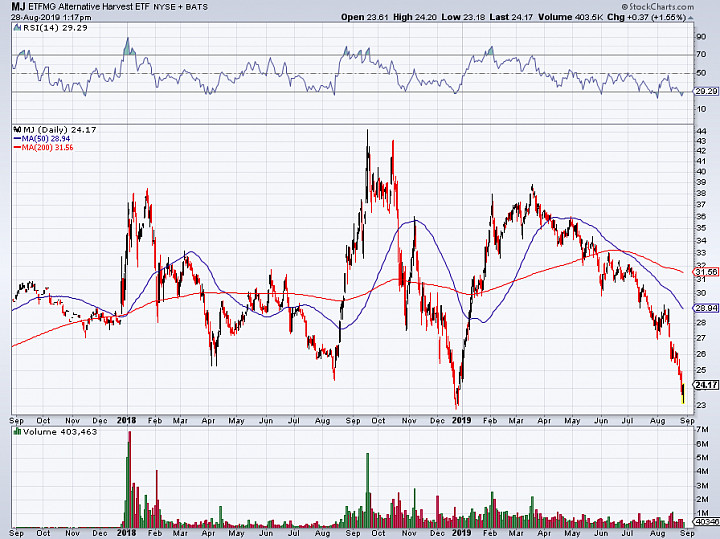Open the StockCharts.com attribution link
The width and height of the screenshot is (720, 539).
658,6
